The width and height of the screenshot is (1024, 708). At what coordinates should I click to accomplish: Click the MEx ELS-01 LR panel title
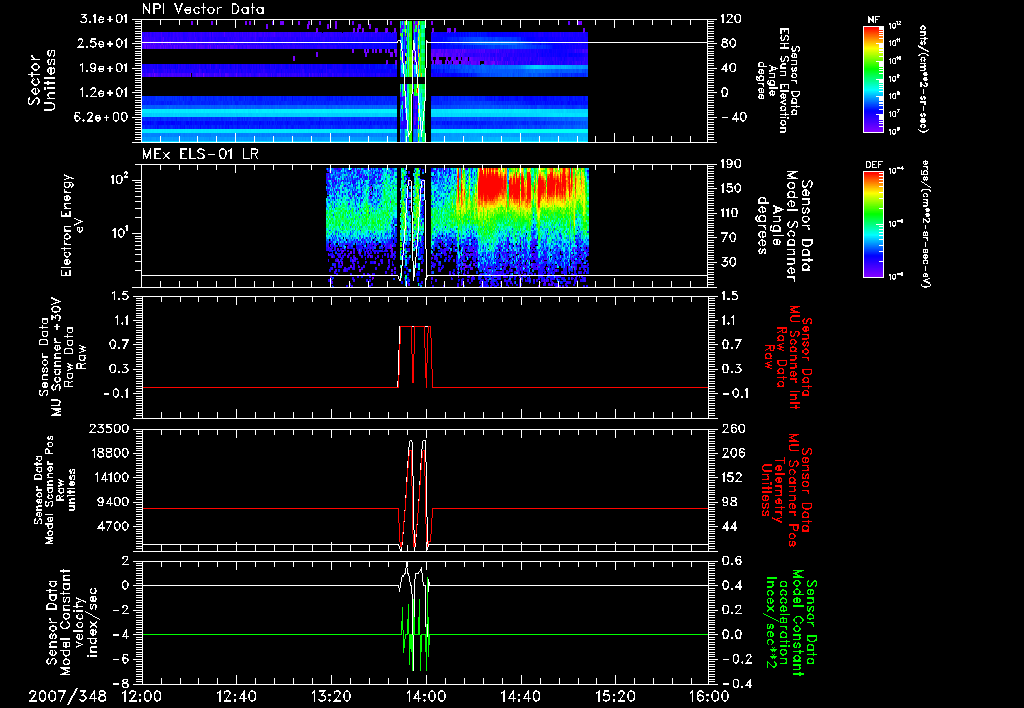pyautogui.click(x=200, y=155)
